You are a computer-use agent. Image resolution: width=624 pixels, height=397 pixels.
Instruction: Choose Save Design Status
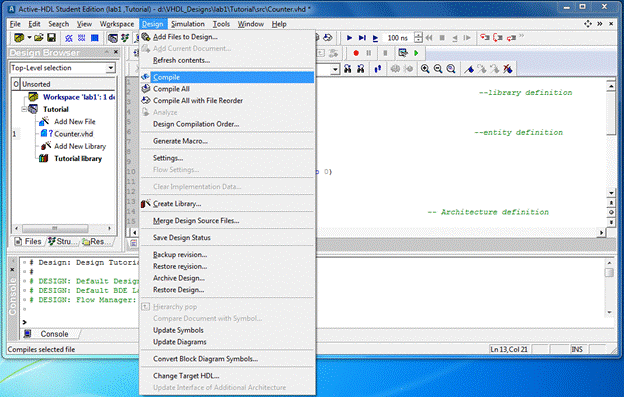click(227, 237)
